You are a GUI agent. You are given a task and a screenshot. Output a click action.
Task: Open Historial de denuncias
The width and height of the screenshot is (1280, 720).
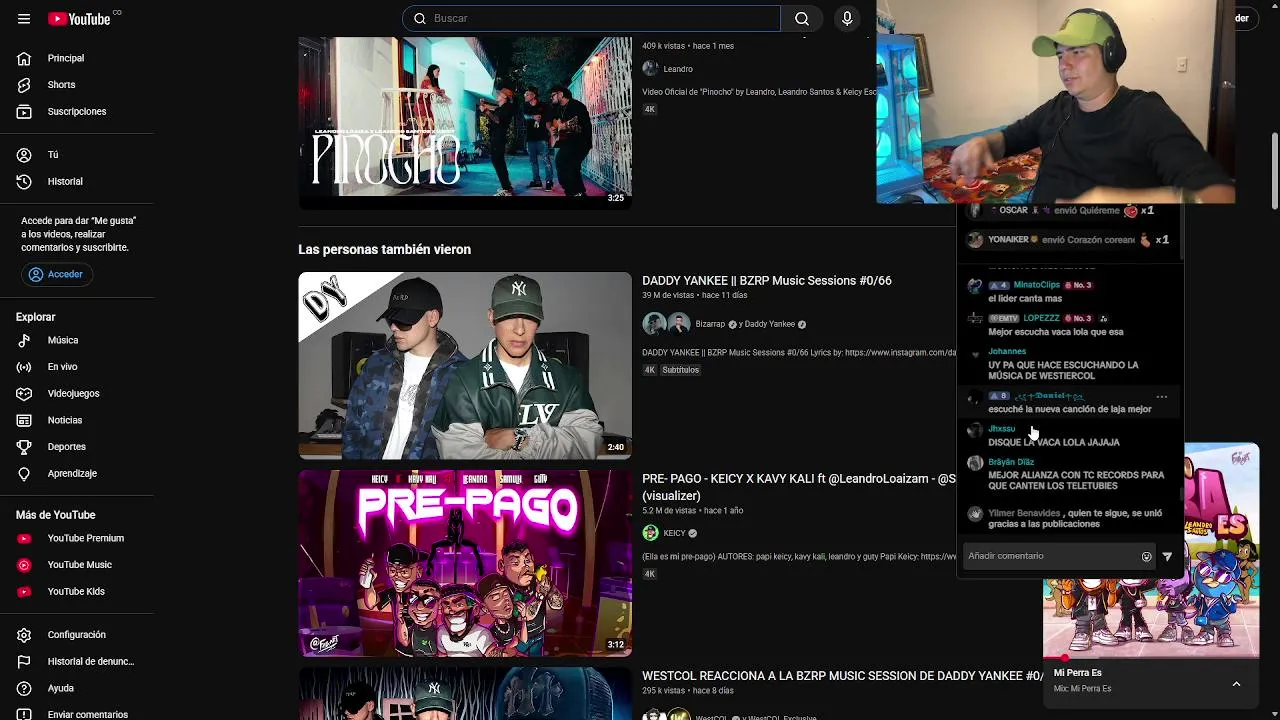(x=77, y=661)
